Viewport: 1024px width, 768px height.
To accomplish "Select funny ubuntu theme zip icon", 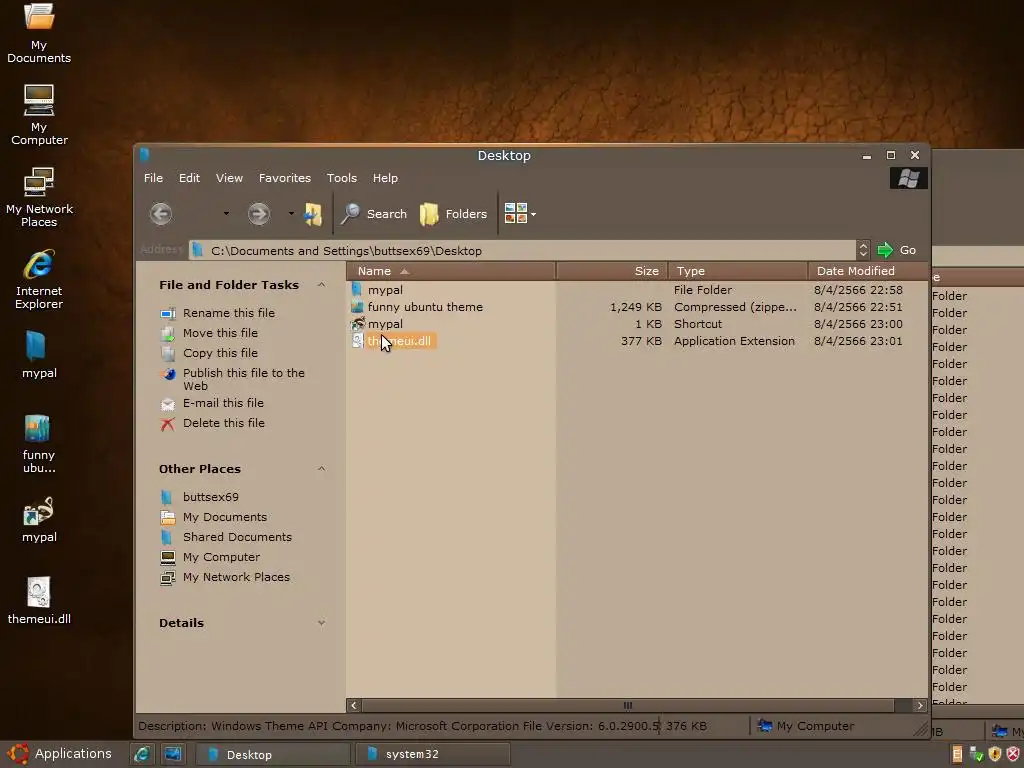I will [x=357, y=306].
